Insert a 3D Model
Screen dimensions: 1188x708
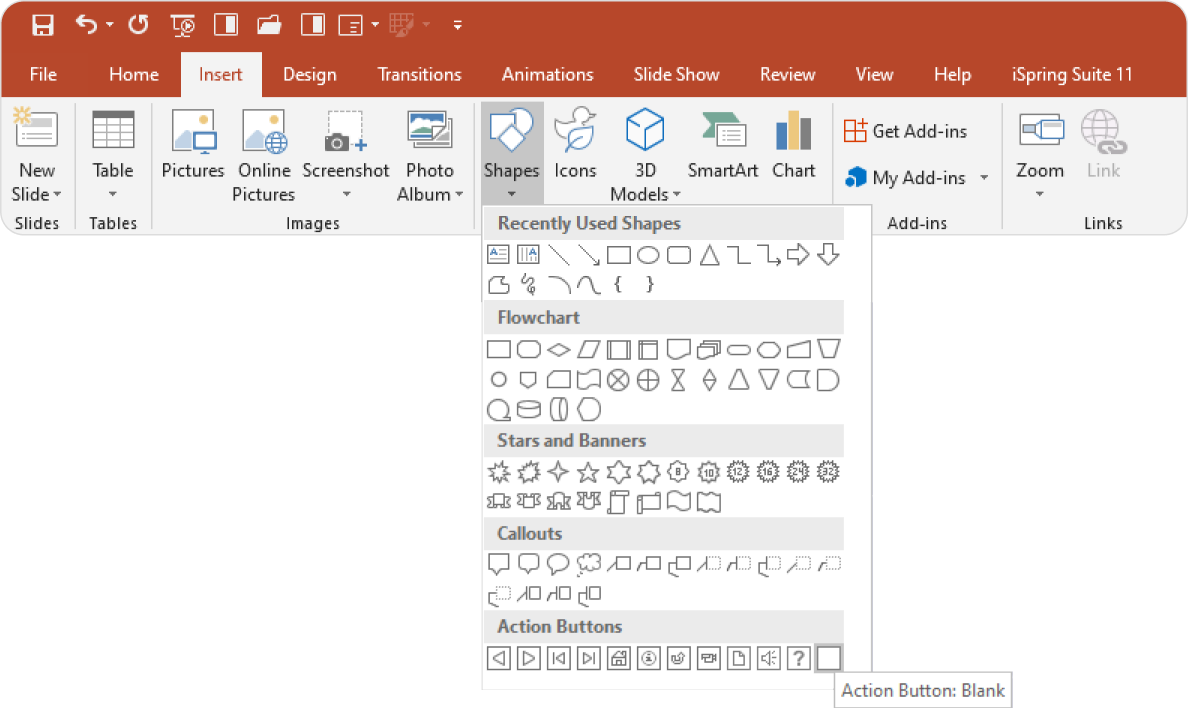[644, 150]
